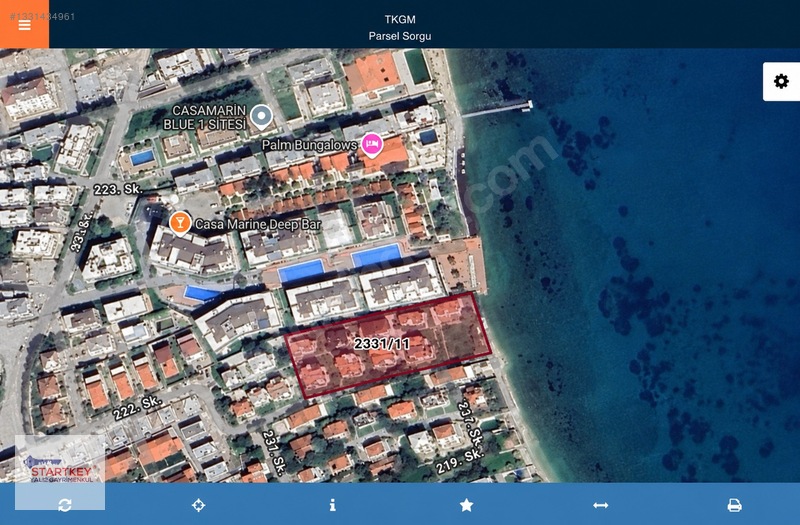The height and width of the screenshot is (525, 800).
Task: Select the measure distance arrows icon
Action: 601,505
